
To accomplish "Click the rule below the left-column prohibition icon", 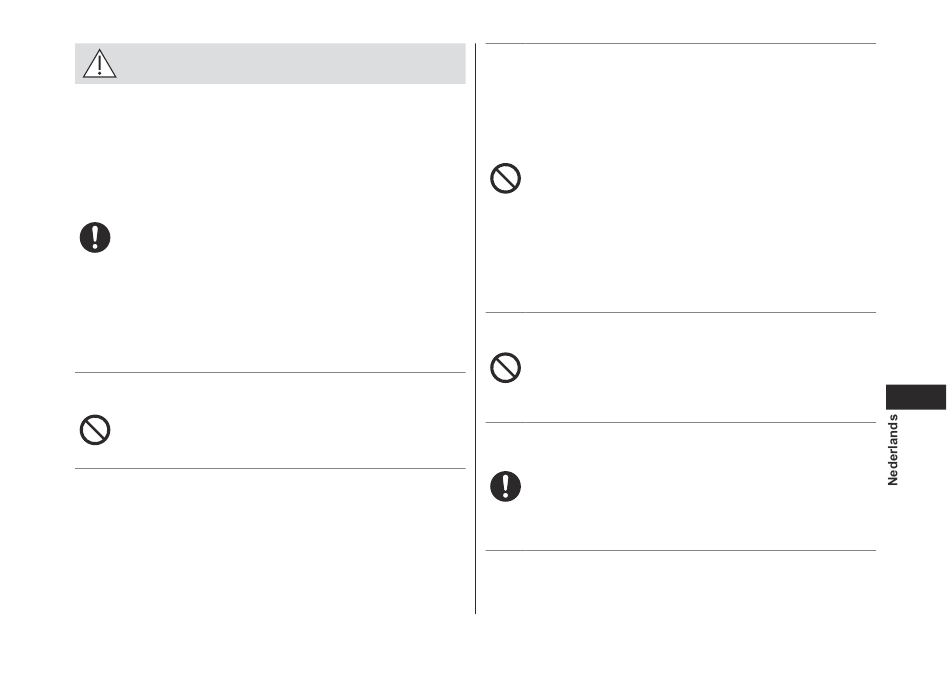I will point(270,468).
